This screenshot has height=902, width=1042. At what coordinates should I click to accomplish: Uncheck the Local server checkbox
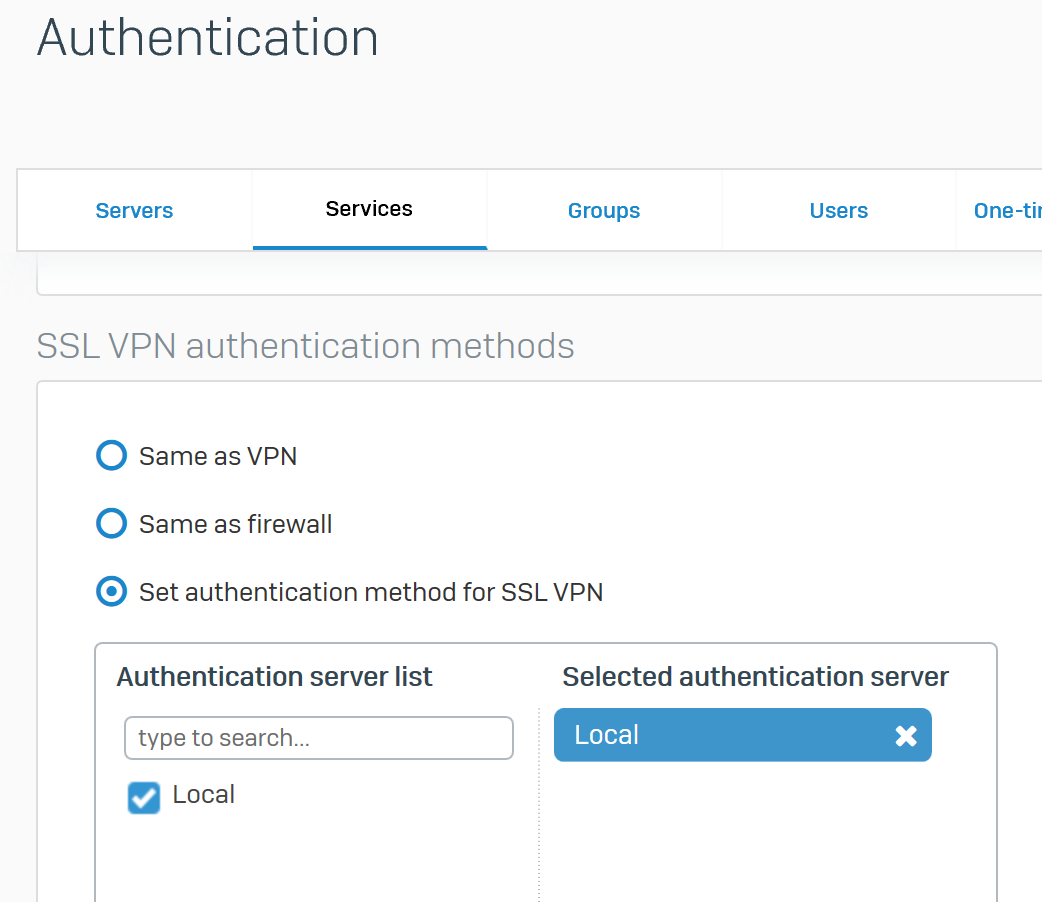coord(144,797)
